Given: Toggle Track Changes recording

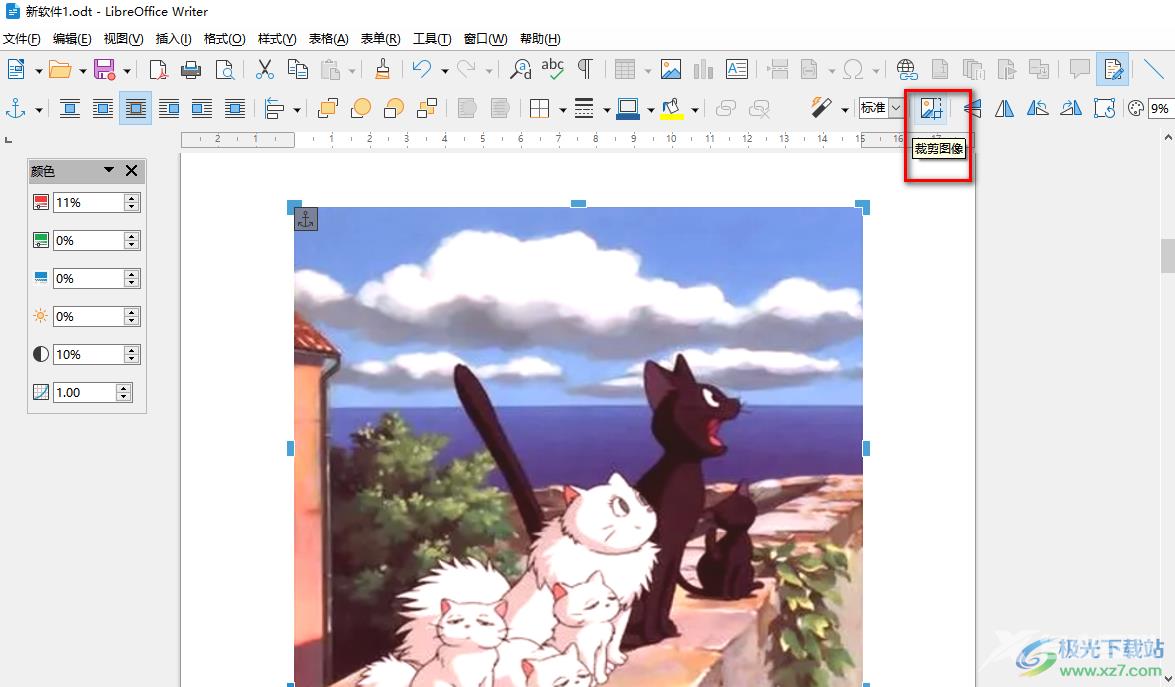Looking at the screenshot, I should pos(1113,70).
